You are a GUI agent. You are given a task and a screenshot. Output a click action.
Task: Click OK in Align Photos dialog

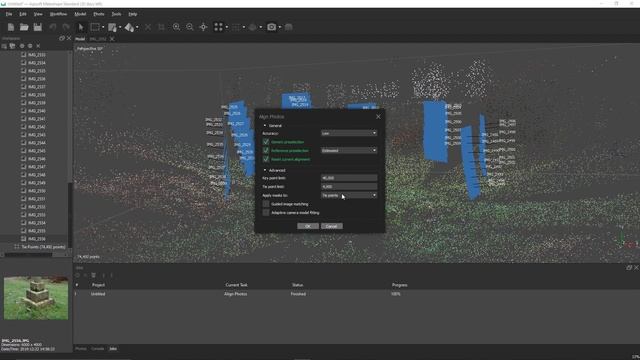tap(308, 226)
